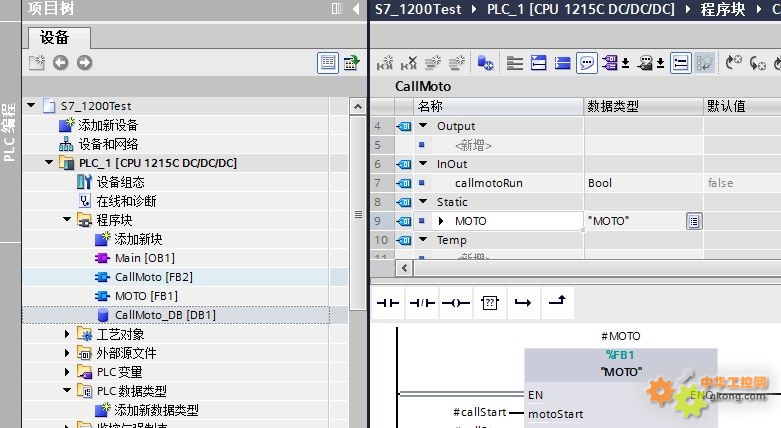This screenshot has height=428, width=781.
Task: Collapse the S7_1200Test project node
Action: pos(31,106)
